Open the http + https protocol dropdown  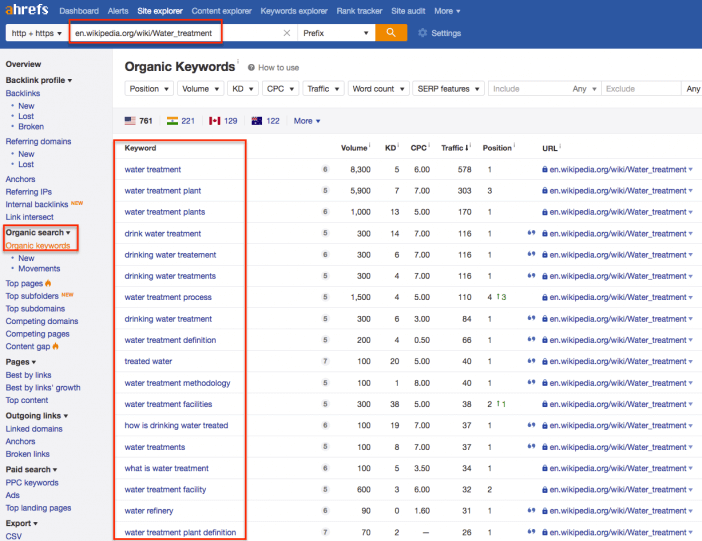(x=36, y=33)
